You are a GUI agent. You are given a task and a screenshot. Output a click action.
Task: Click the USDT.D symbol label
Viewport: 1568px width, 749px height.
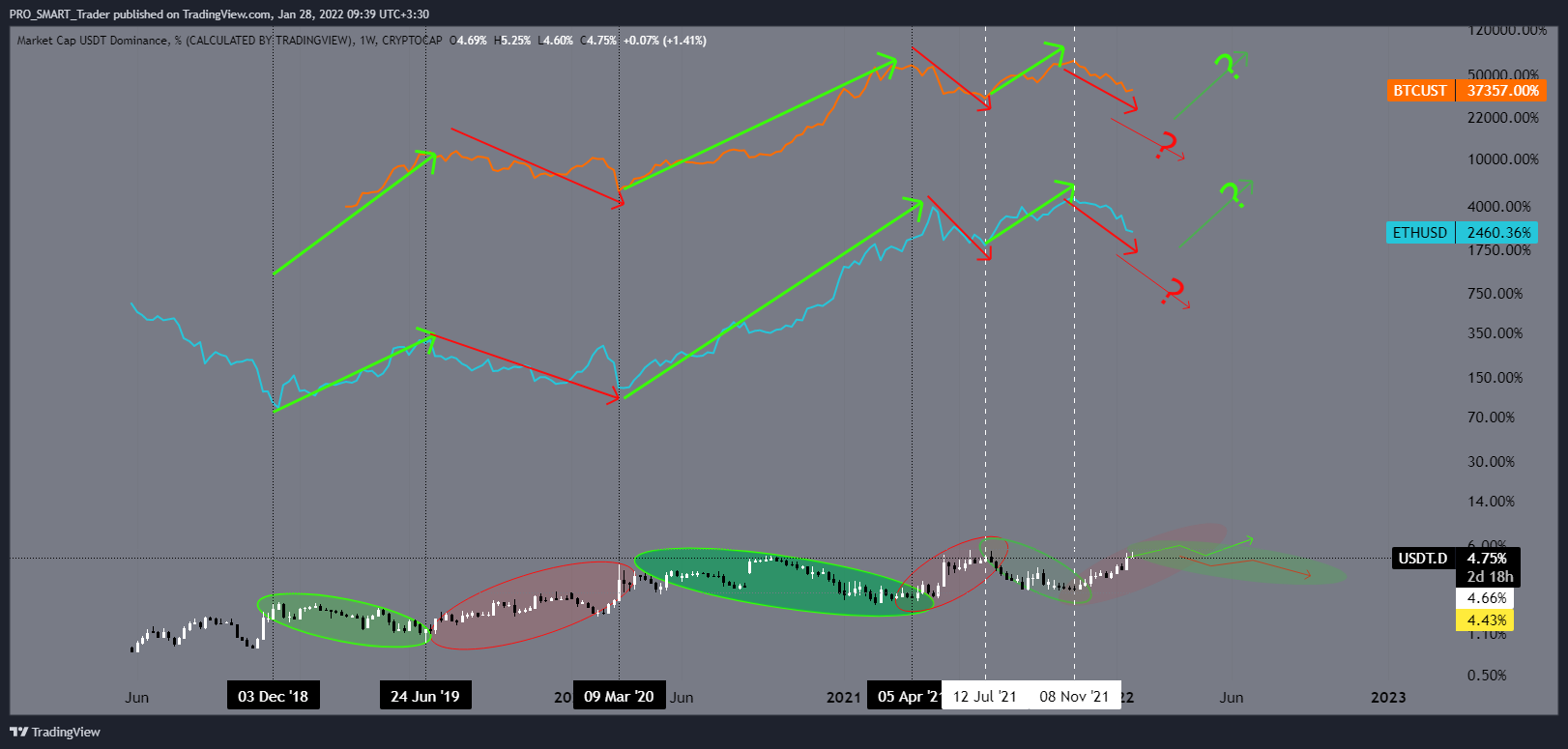1423,559
